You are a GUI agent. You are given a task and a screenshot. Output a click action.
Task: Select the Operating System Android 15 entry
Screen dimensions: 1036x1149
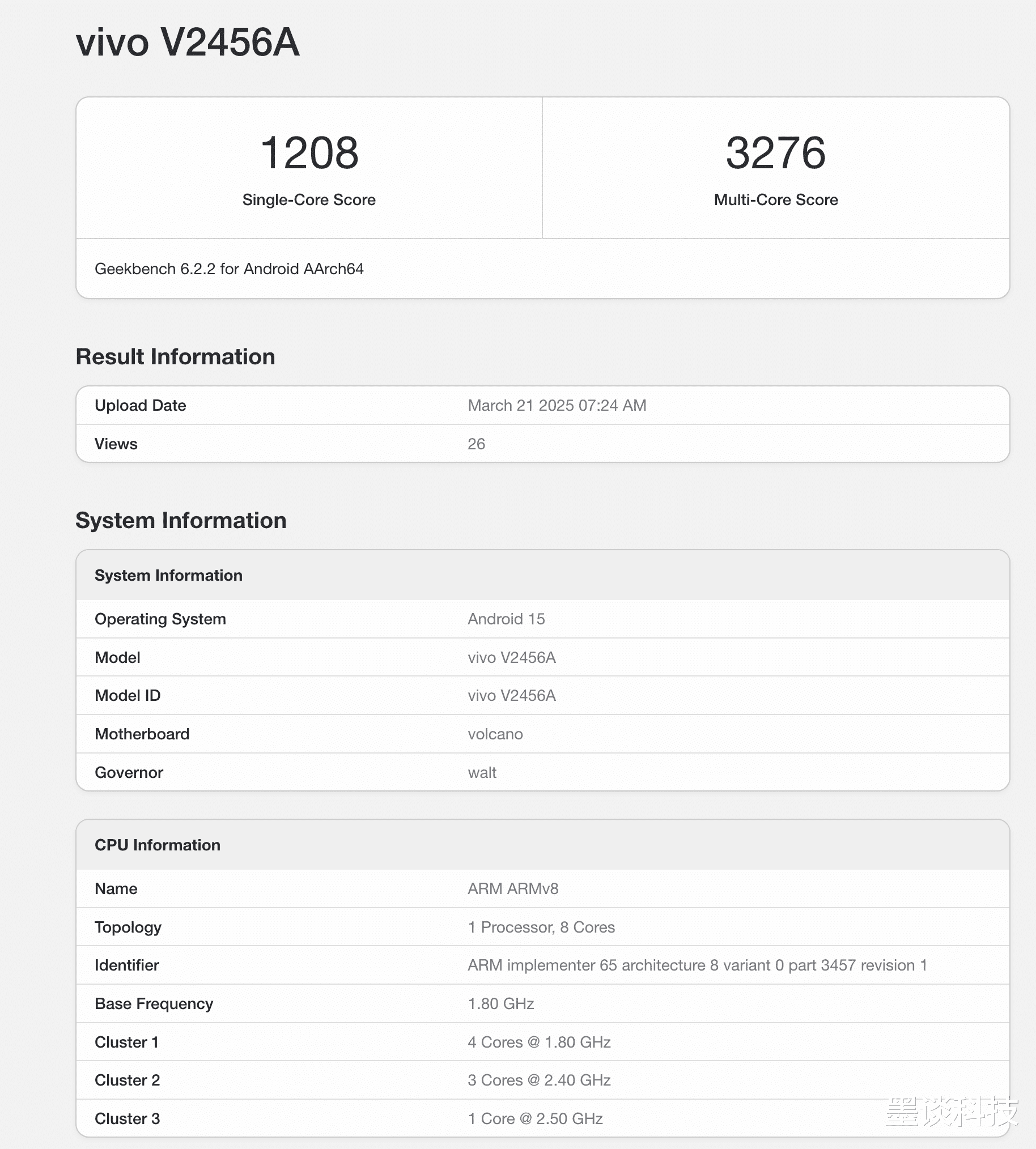(507, 619)
